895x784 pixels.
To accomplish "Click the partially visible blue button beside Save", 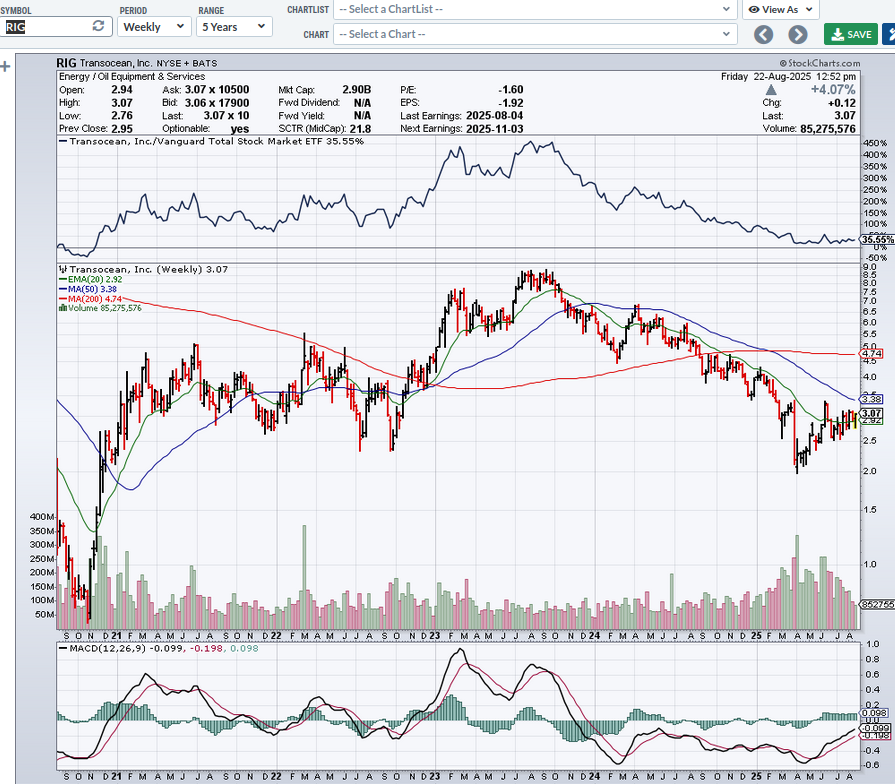I will click(x=889, y=34).
